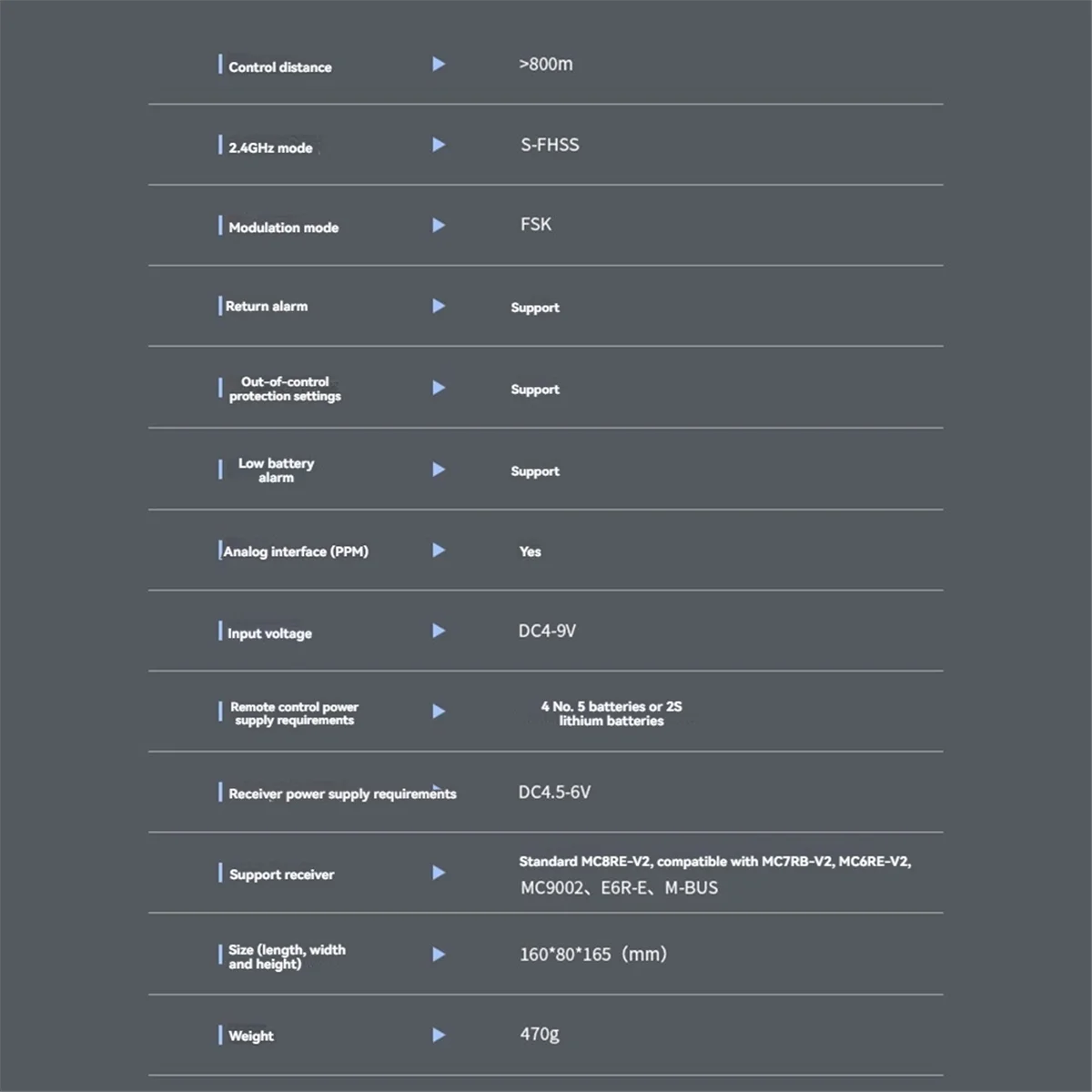Viewport: 1092px width, 1092px height.
Task: Click the 160*80*165 (mm) size value
Action: tap(593, 955)
